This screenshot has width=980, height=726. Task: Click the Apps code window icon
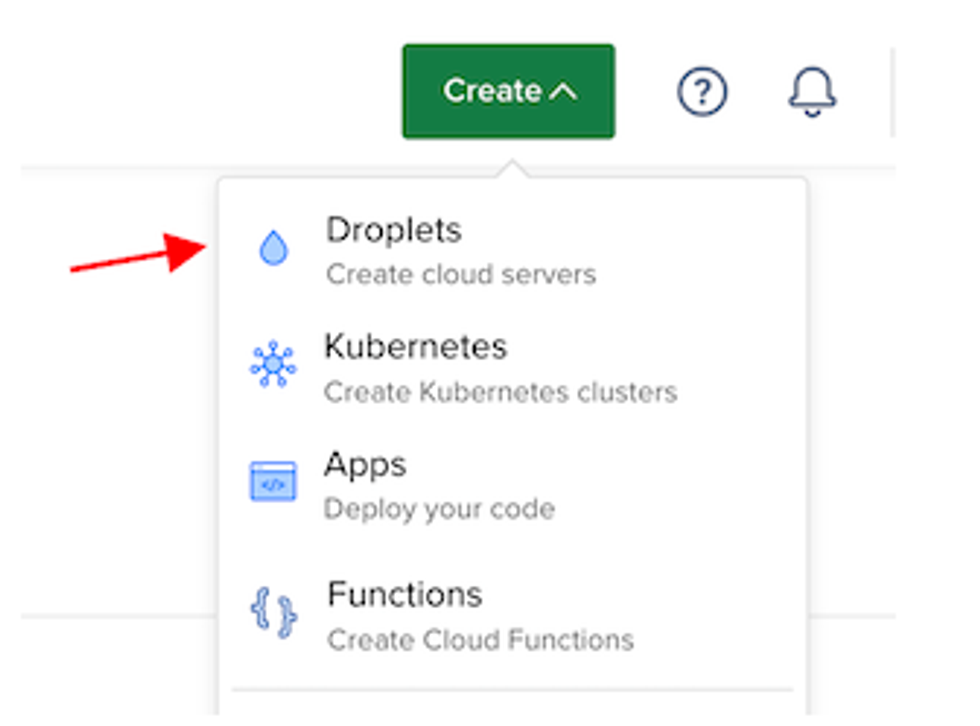point(273,482)
